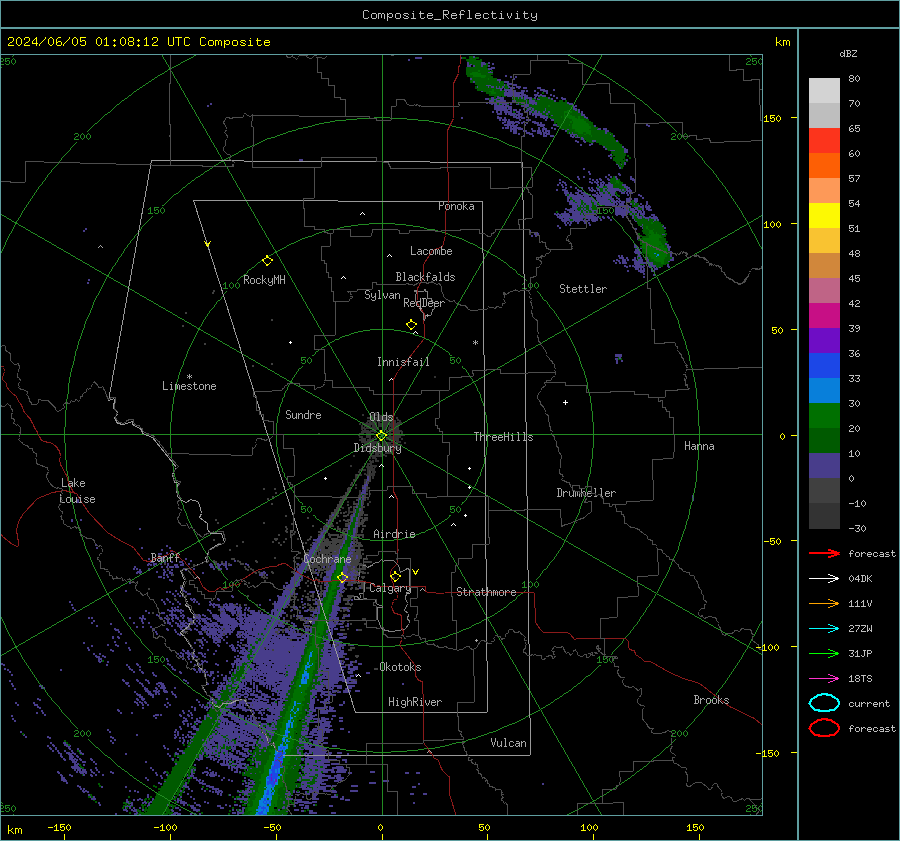Click the Hanna label
This screenshot has height=841, width=900.
tap(699, 446)
